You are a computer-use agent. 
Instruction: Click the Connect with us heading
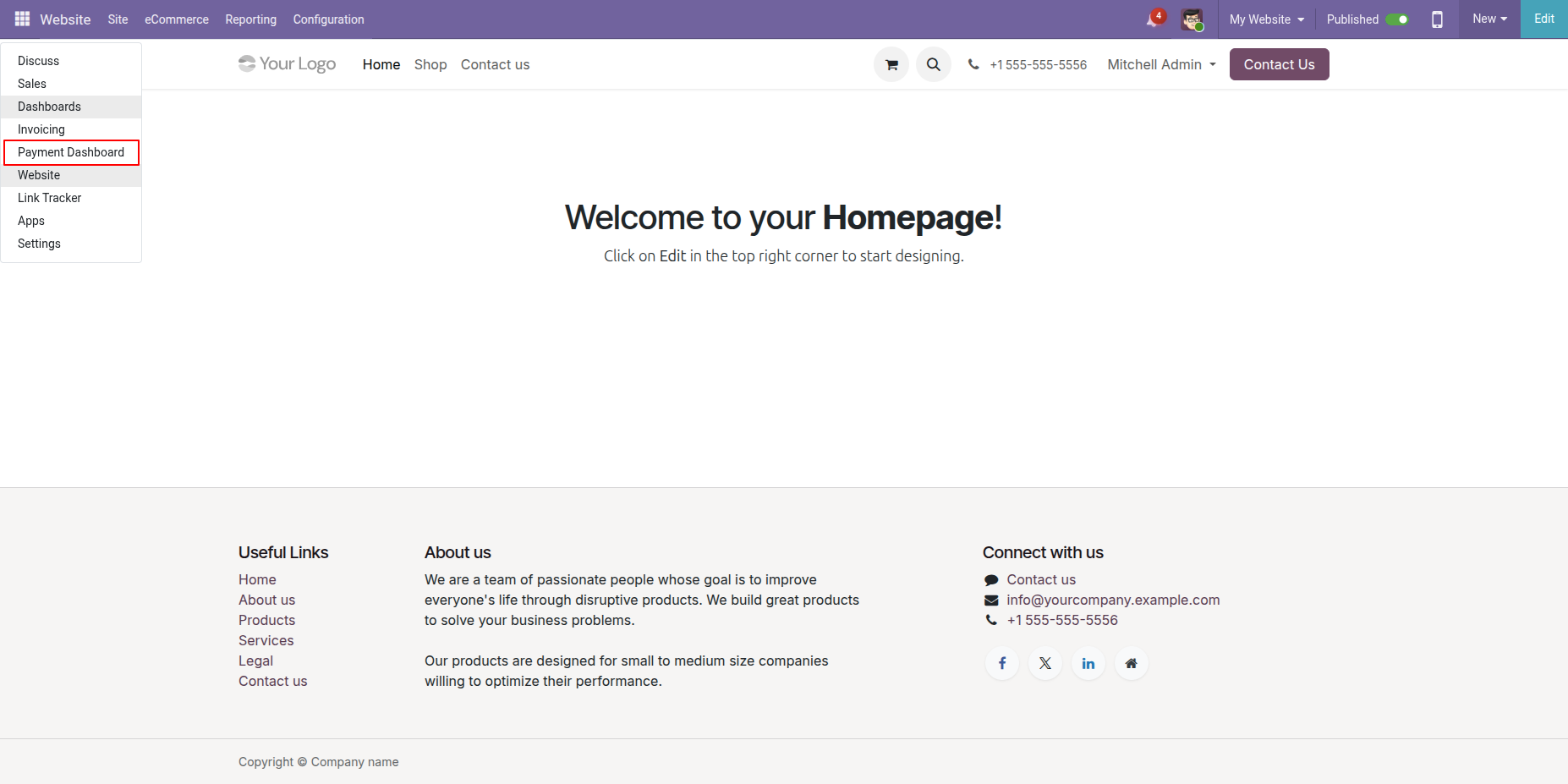[1043, 552]
